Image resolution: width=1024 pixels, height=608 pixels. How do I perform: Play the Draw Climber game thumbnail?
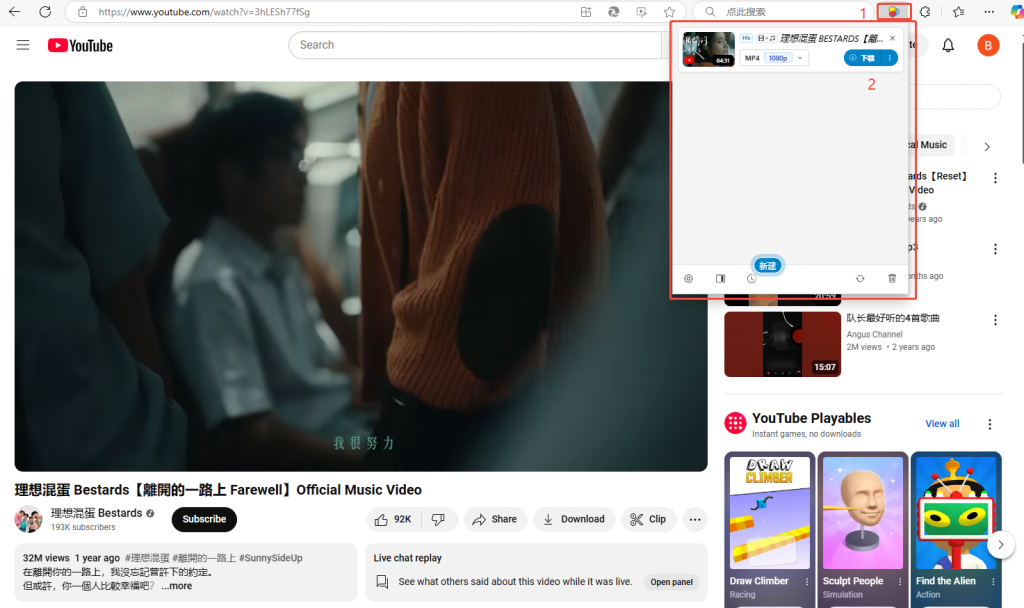point(769,512)
